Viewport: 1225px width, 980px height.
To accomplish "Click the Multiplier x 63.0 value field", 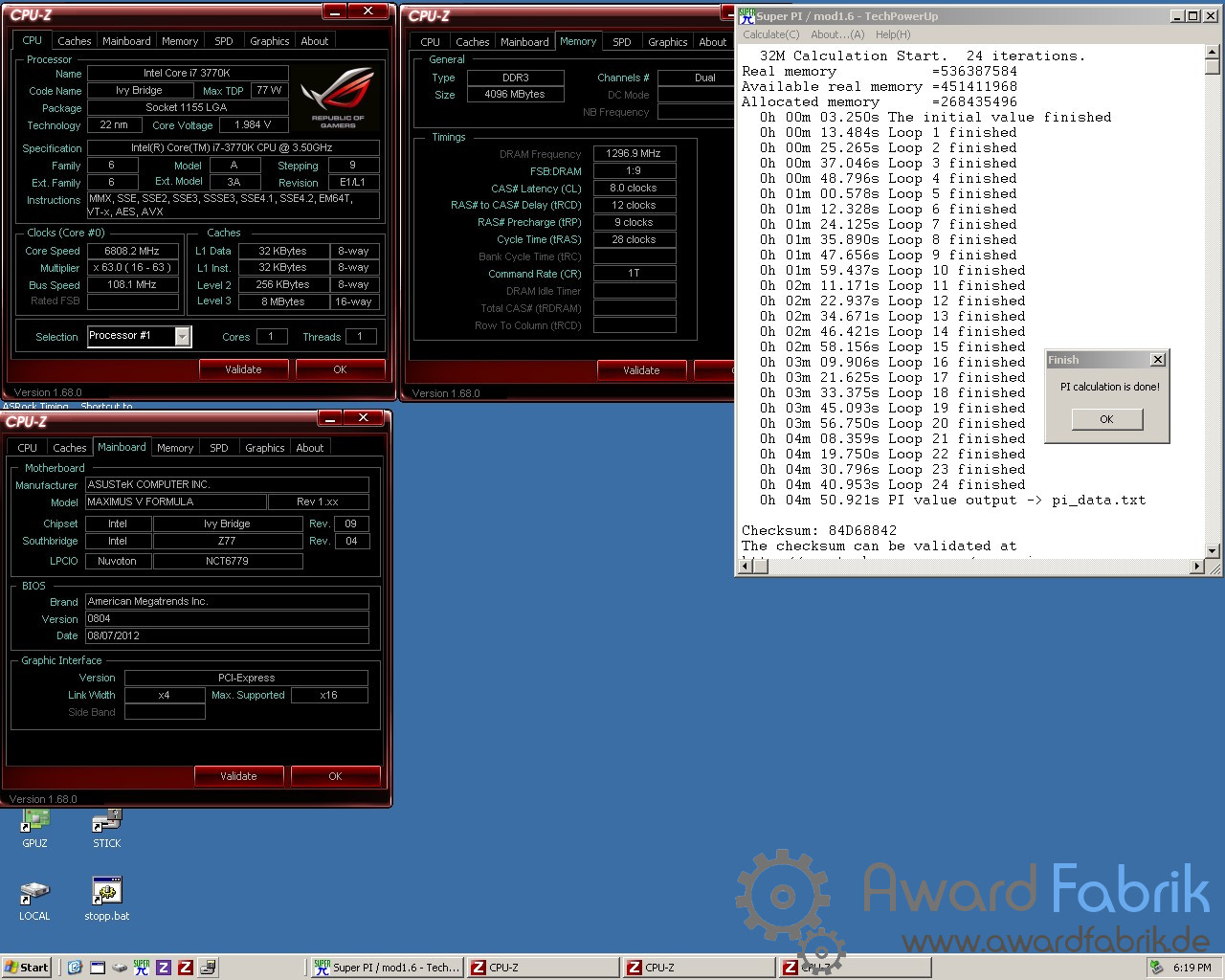I will [132, 268].
